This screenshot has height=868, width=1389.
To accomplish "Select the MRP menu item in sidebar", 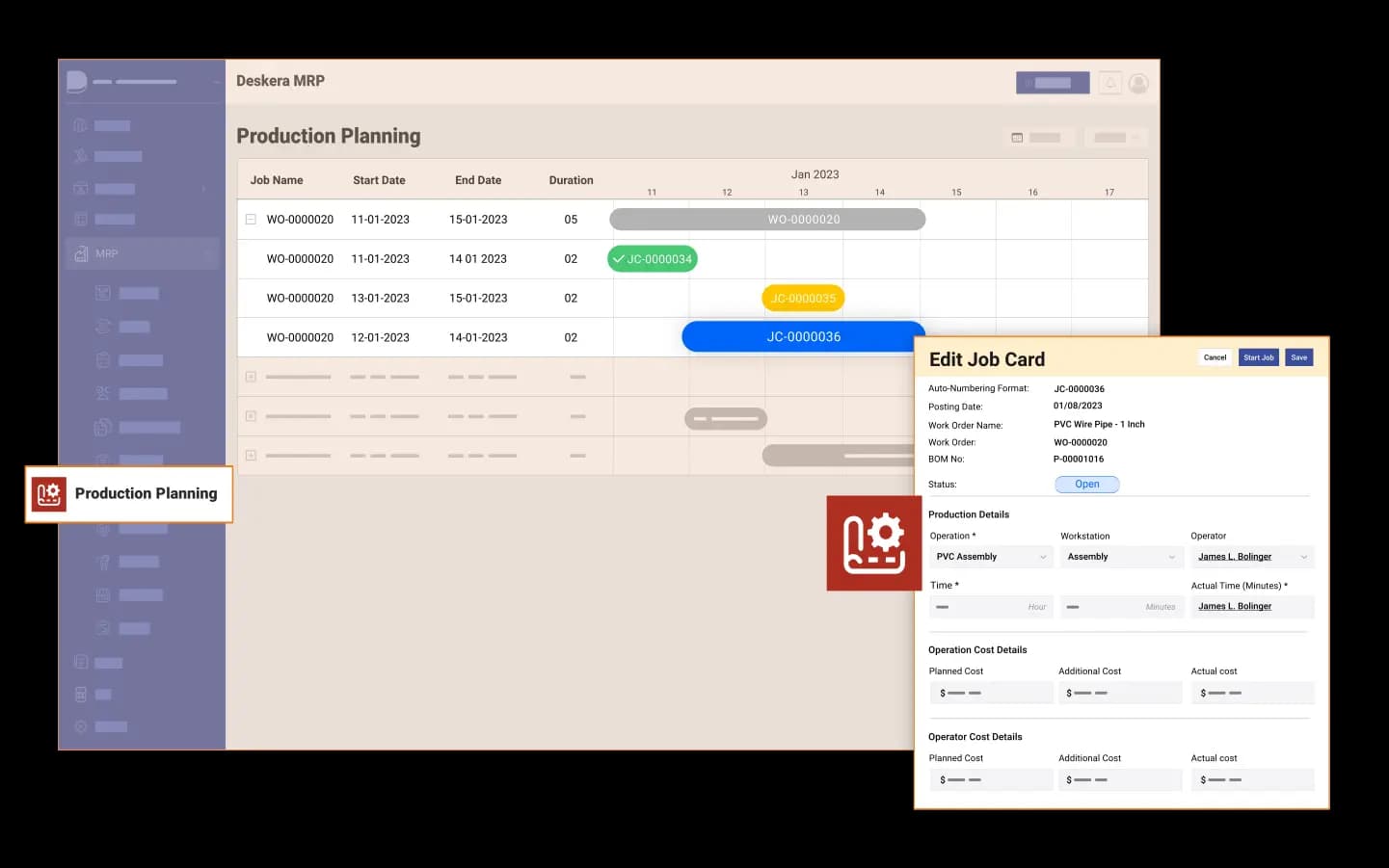I will point(107,253).
